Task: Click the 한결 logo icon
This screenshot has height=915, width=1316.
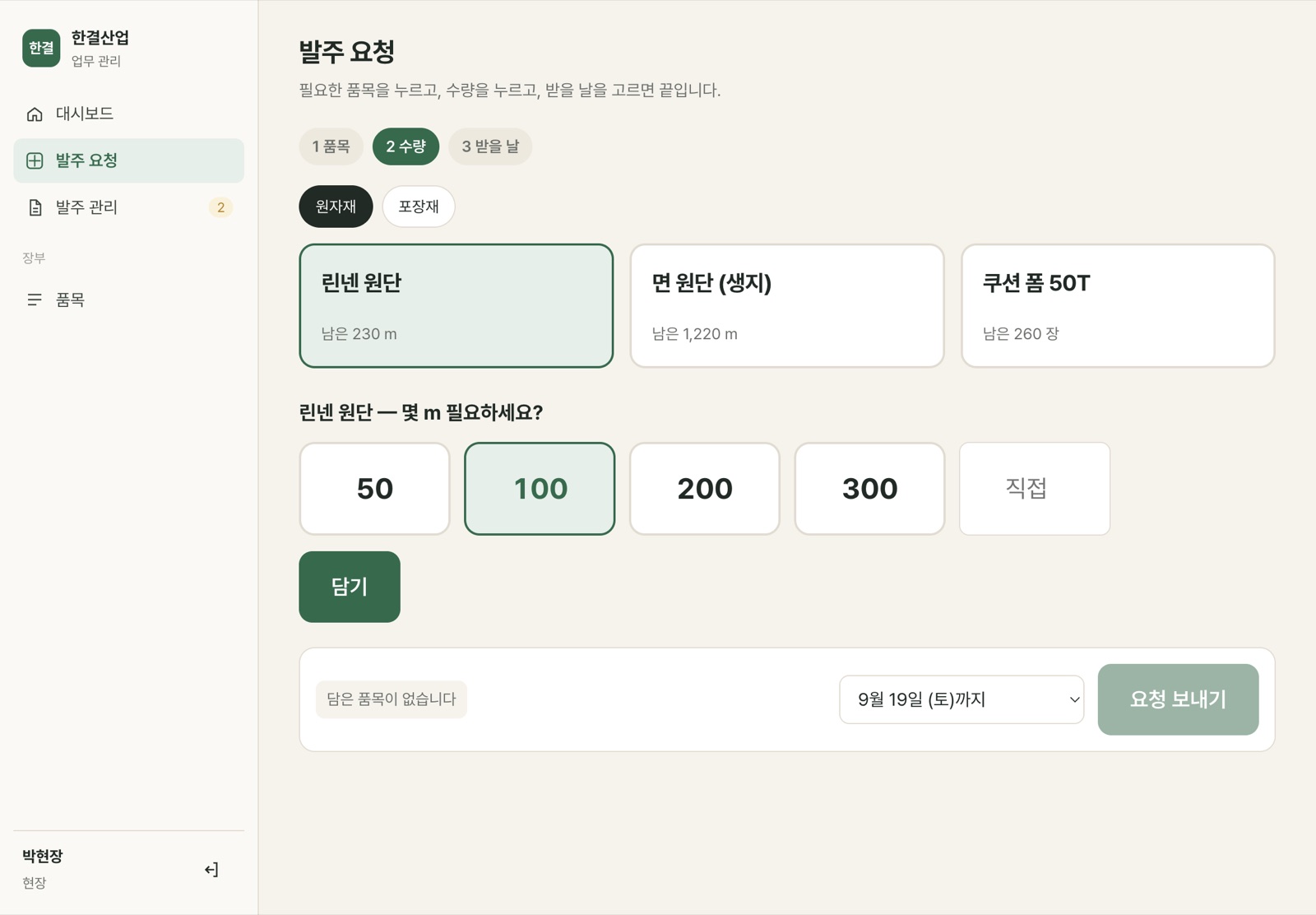Action: 41,48
